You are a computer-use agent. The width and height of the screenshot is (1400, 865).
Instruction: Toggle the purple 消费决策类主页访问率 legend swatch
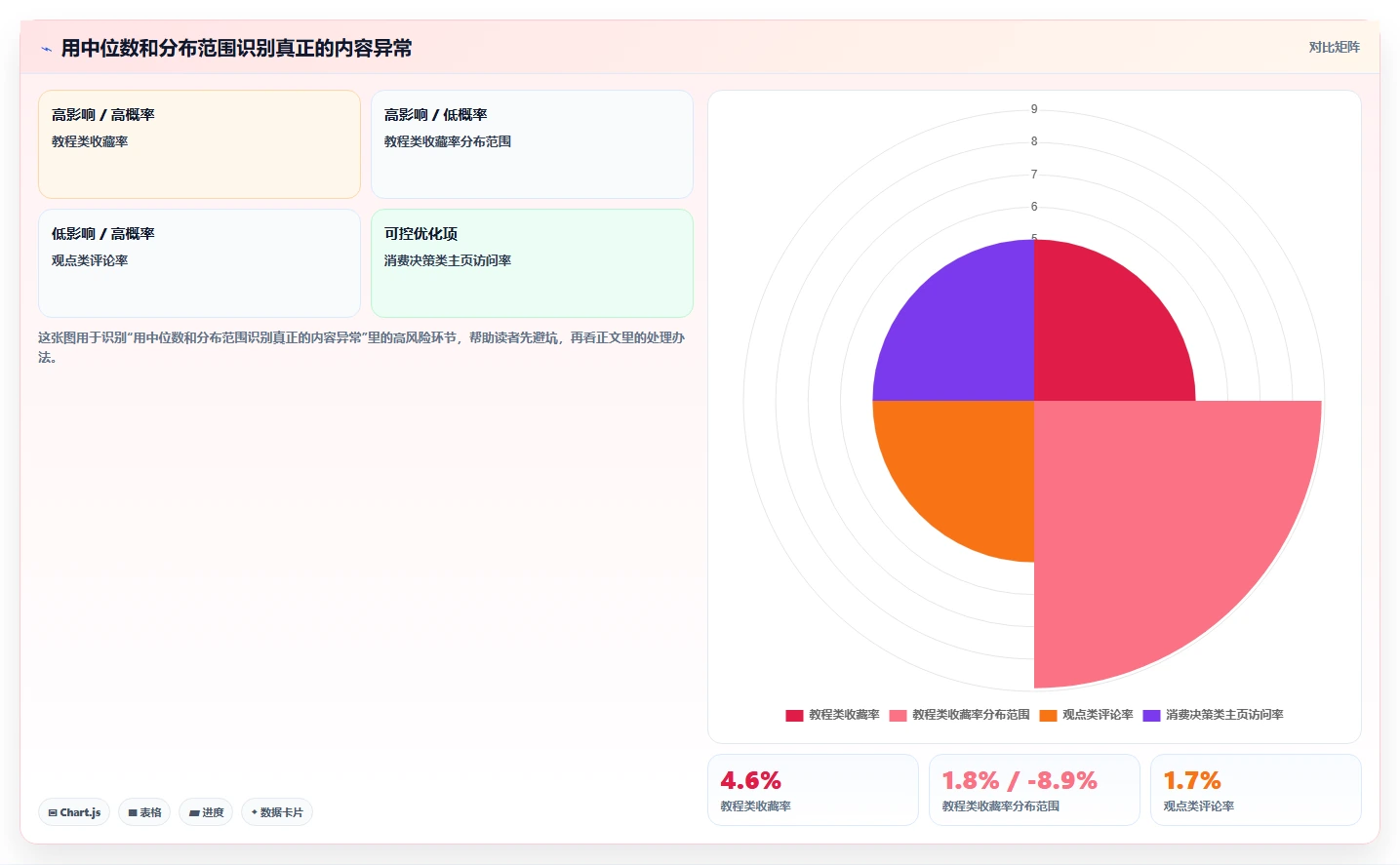pyautogui.click(x=1151, y=715)
